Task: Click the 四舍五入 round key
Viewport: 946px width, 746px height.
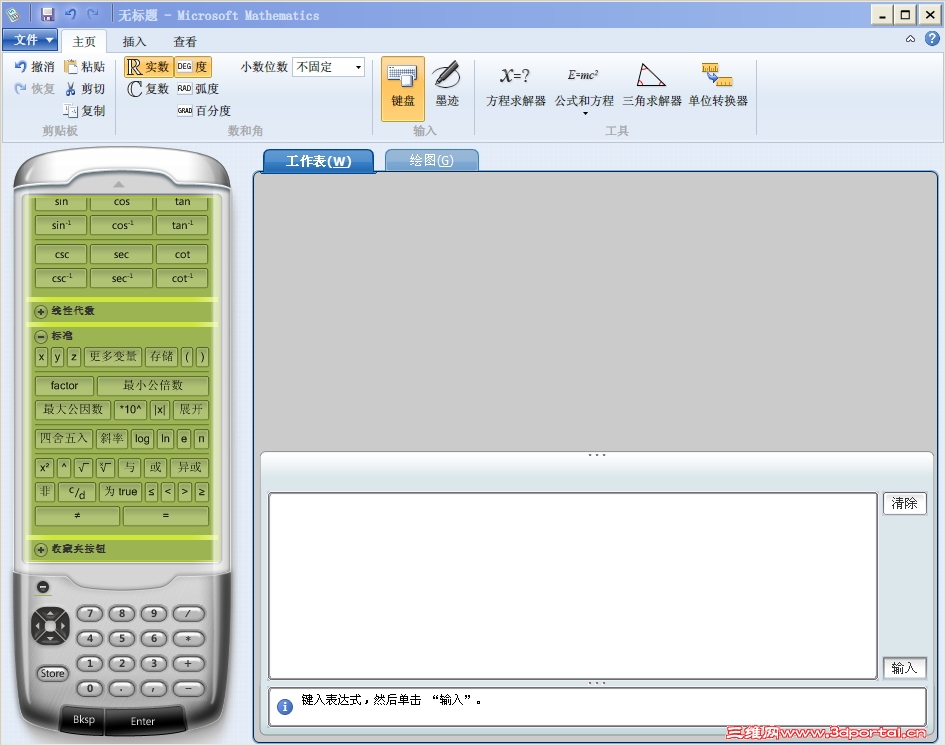Action: coord(63,439)
